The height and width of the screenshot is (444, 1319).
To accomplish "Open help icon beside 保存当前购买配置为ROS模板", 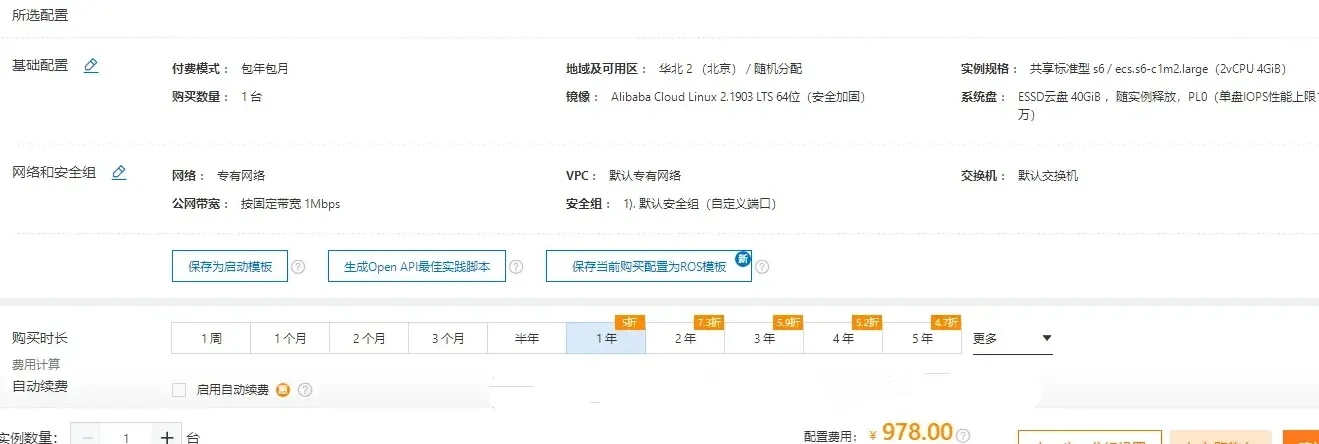I will coord(762,268).
